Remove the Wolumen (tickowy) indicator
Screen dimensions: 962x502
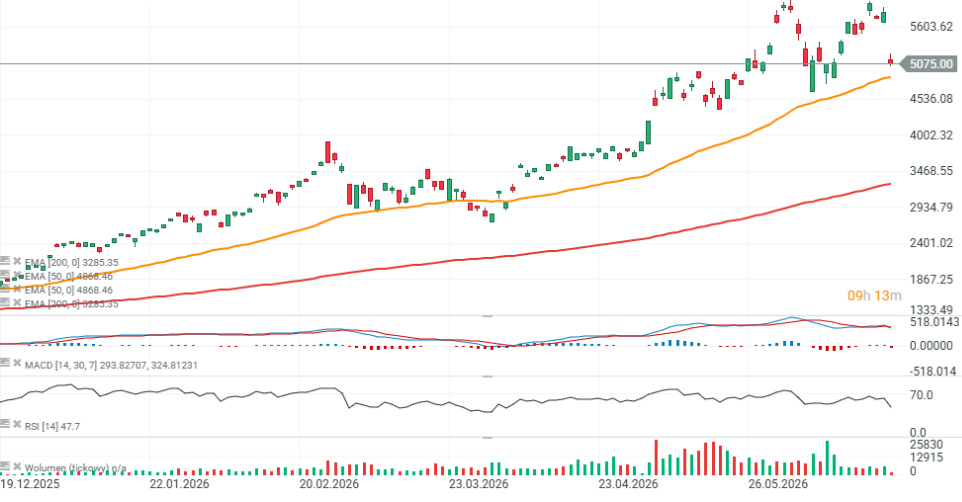pyautogui.click(x=17, y=467)
